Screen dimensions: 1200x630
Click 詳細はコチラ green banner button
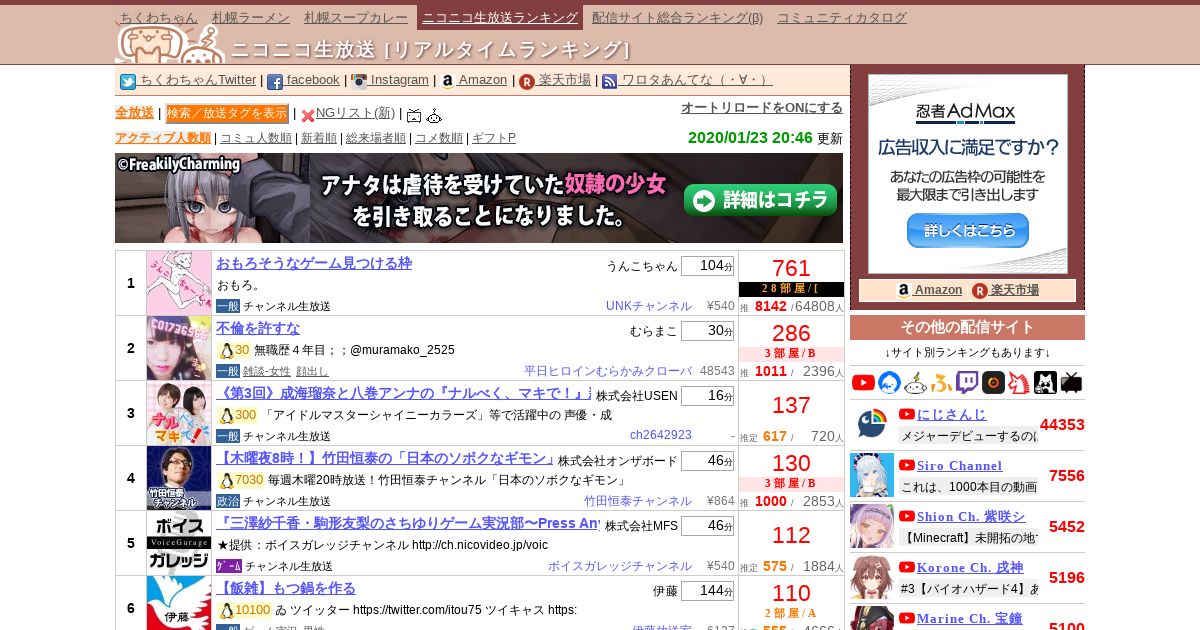point(760,200)
